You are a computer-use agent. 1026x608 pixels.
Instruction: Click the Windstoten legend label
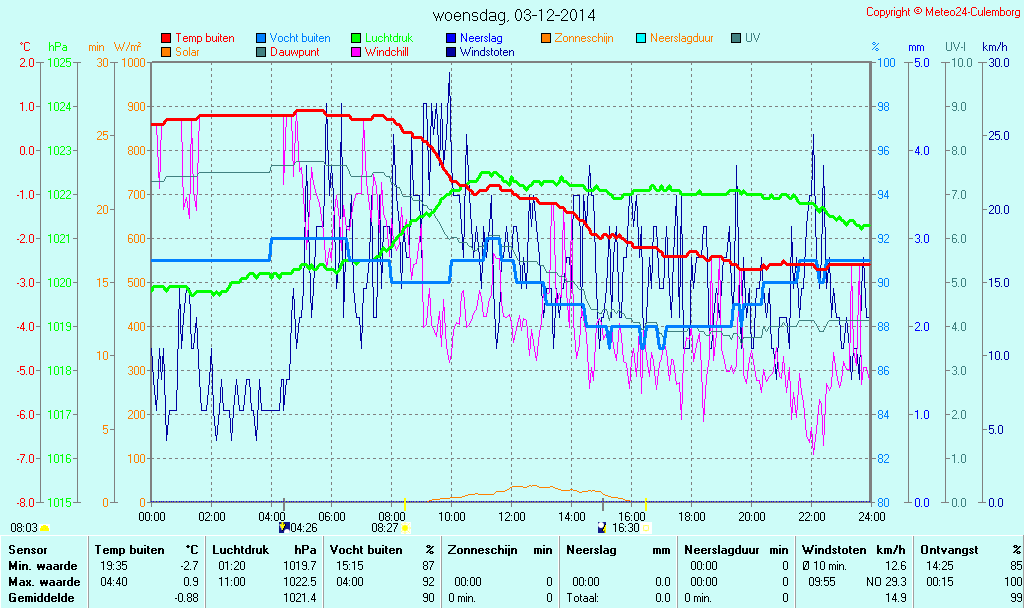pyautogui.click(x=487, y=52)
